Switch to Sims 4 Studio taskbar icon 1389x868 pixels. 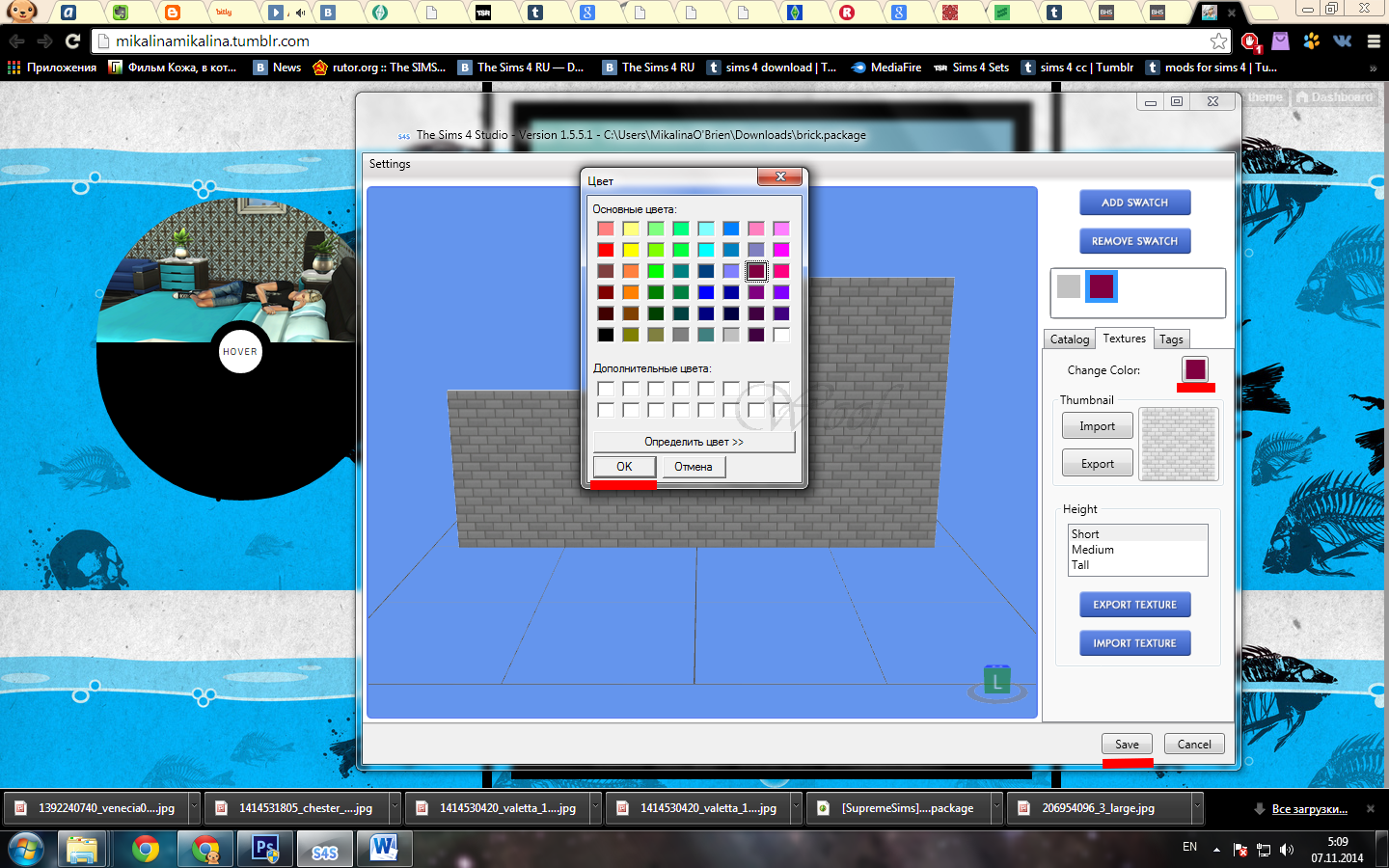coord(325,850)
